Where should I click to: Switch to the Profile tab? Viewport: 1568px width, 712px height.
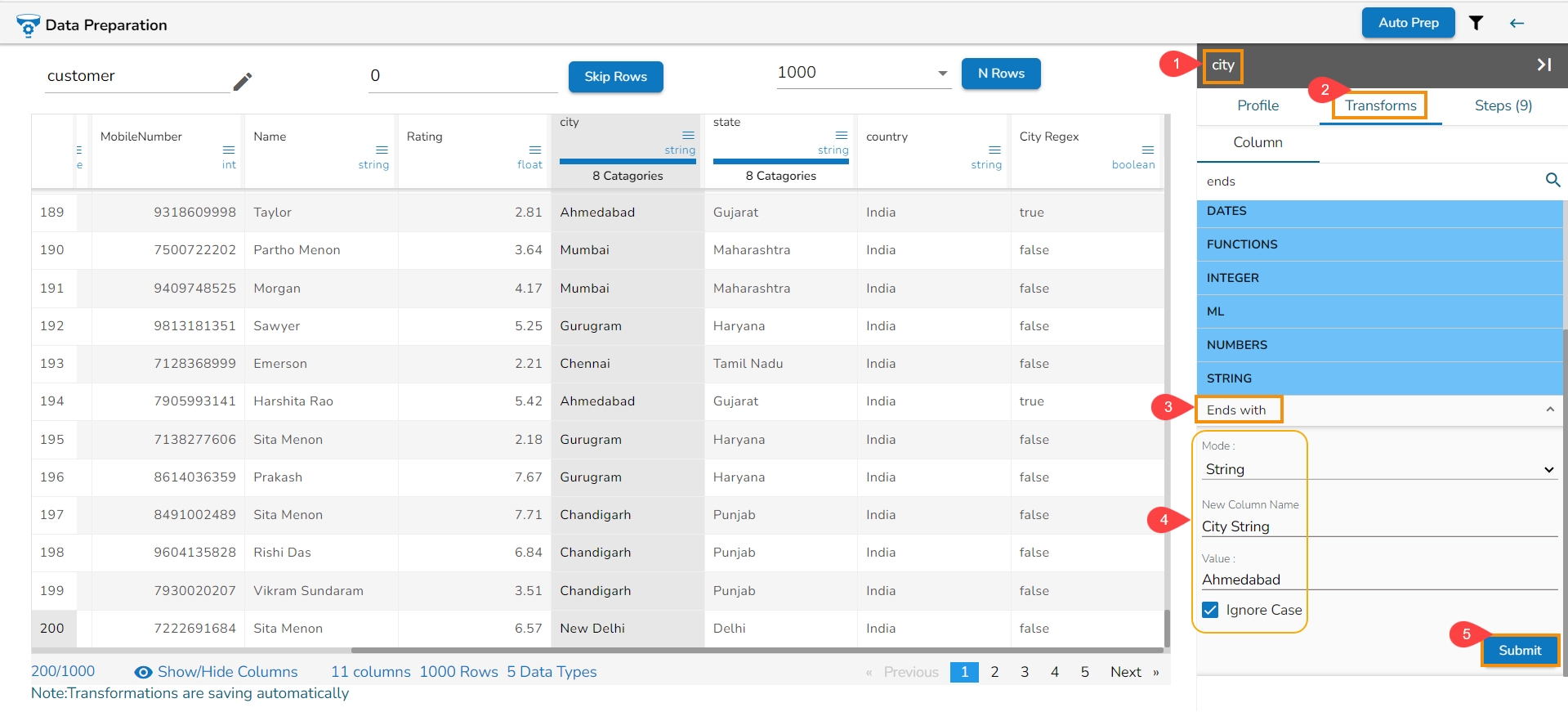1258,105
